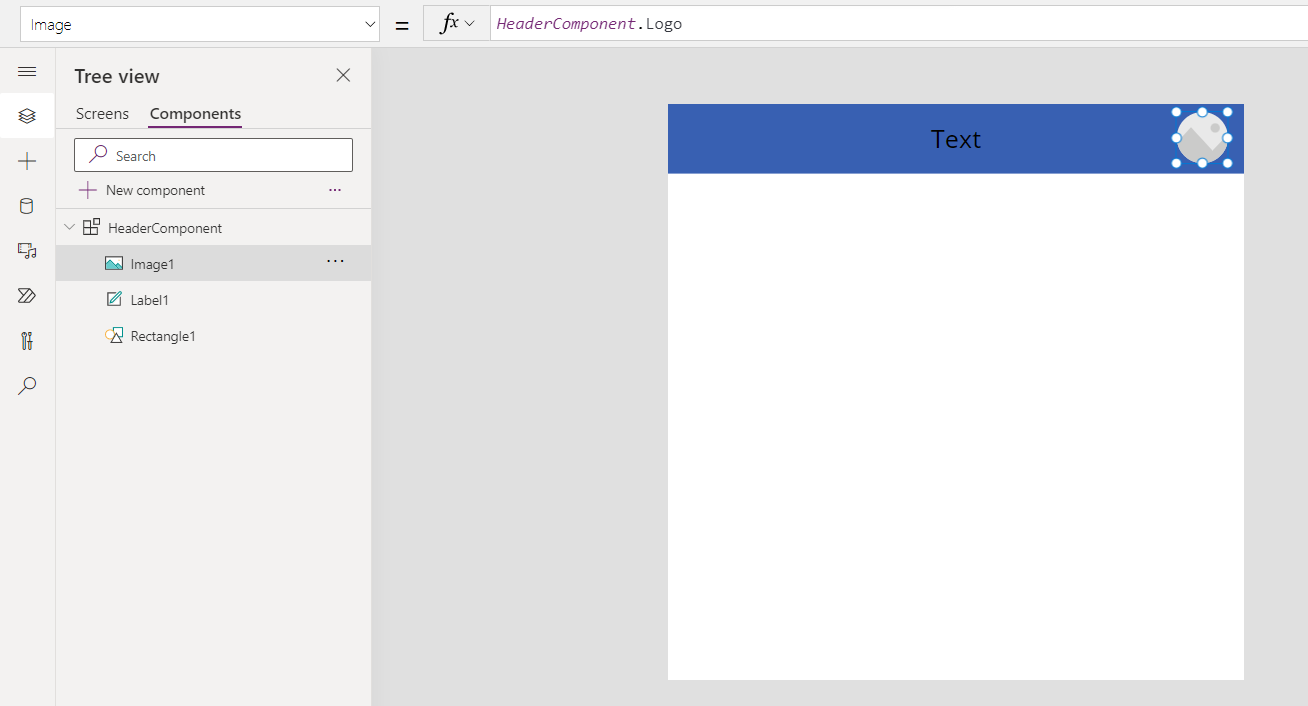Close the Tree view panel
This screenshot has width=1308, height=706.
click(x=343, y=76)
